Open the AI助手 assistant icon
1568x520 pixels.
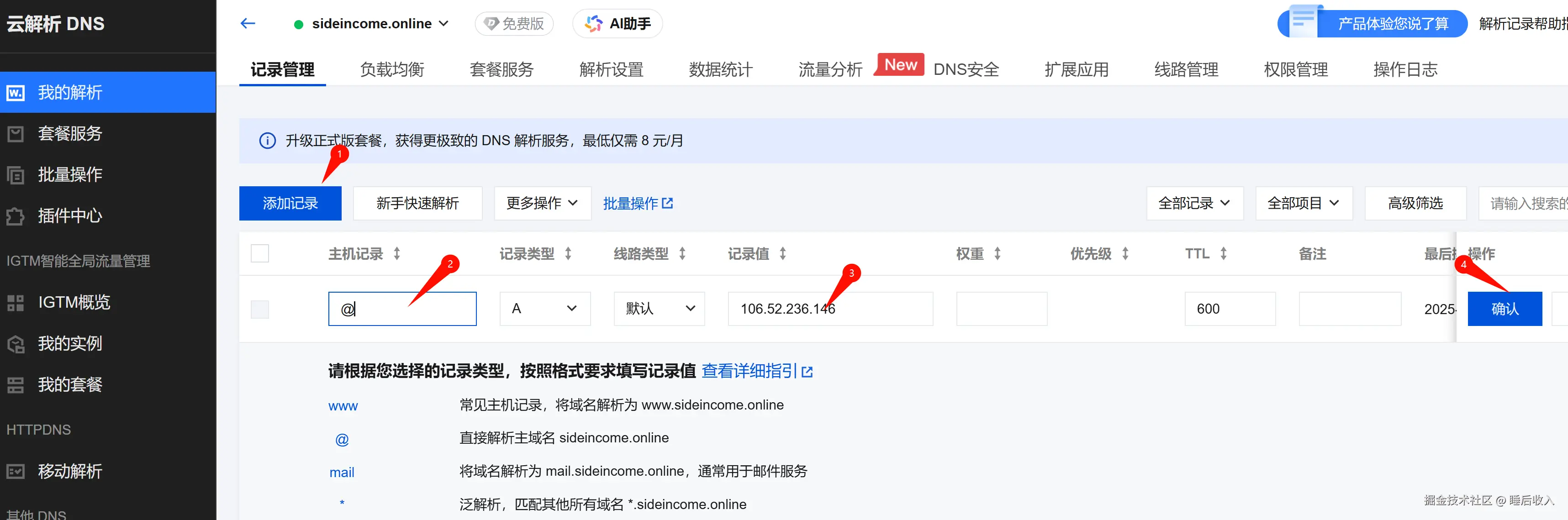tap(593, 24)
